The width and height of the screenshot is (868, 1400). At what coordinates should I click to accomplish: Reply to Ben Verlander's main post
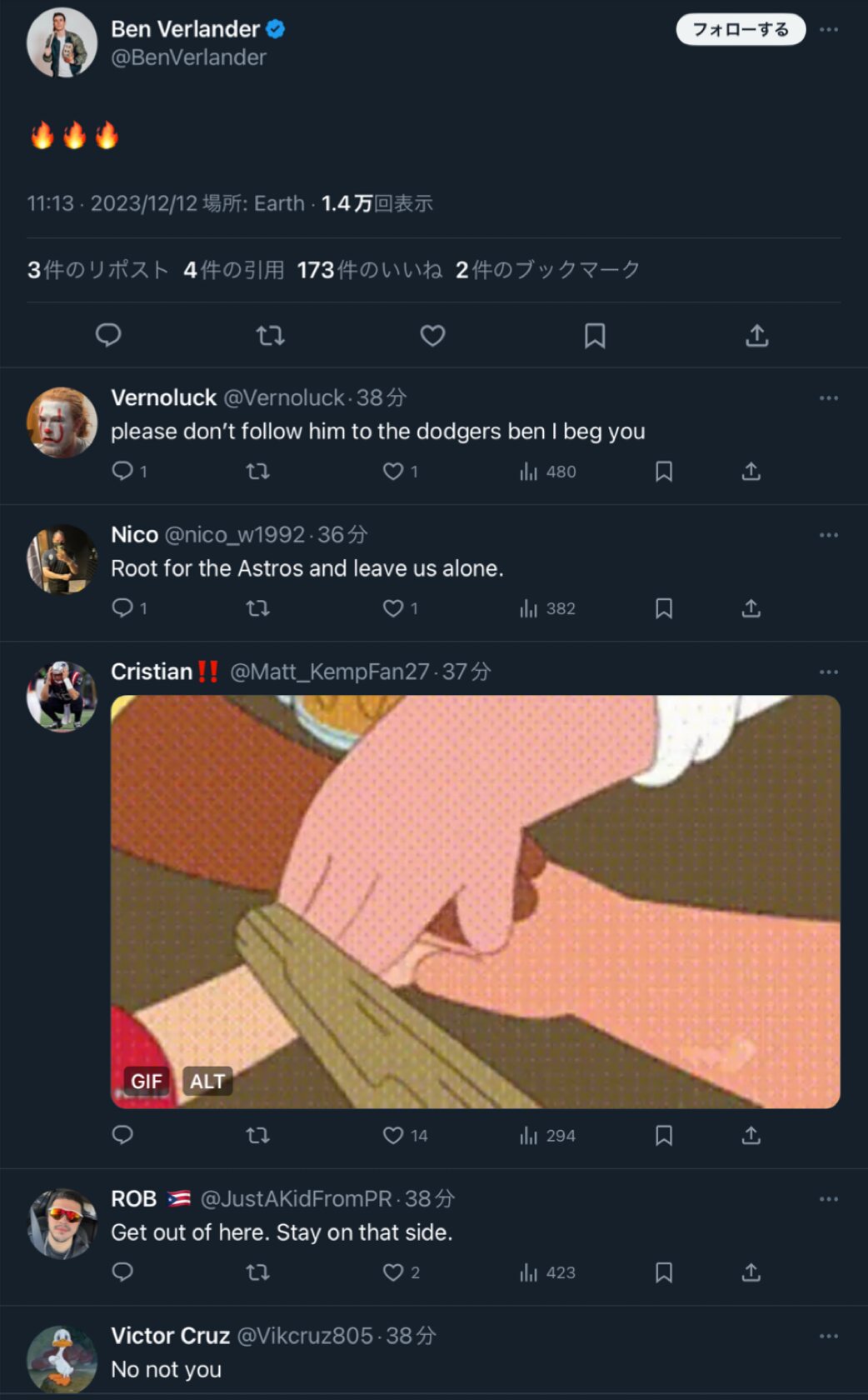(x=108, y=335)
